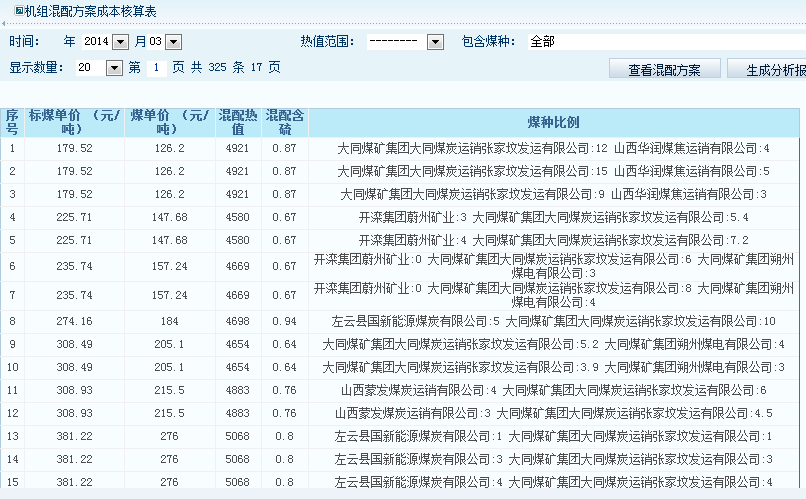Select the 混配热值 column header
The height and width of the screenshot is (499, 806).
coord(238,122)
